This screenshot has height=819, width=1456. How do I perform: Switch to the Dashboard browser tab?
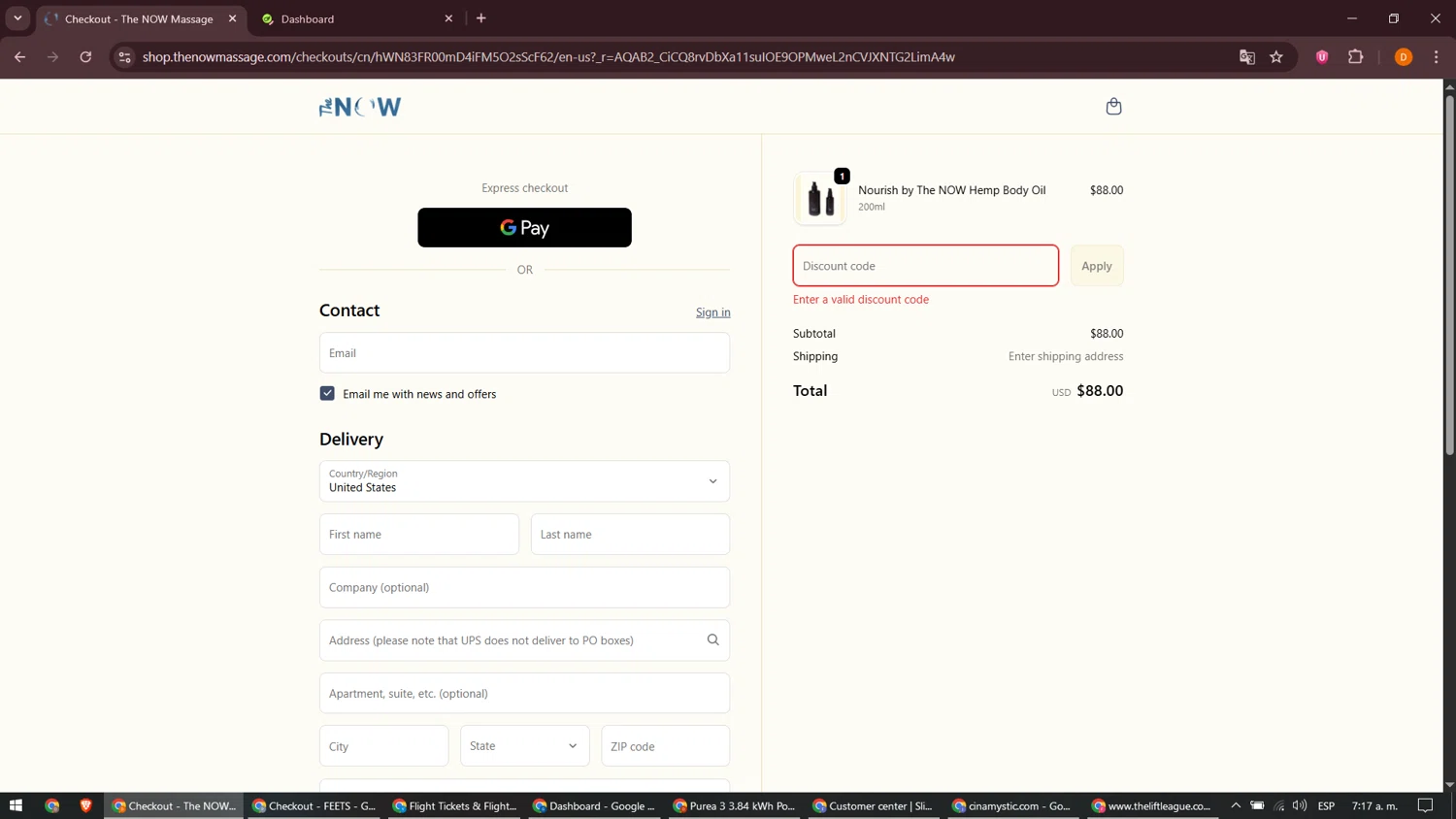point(357,18)
